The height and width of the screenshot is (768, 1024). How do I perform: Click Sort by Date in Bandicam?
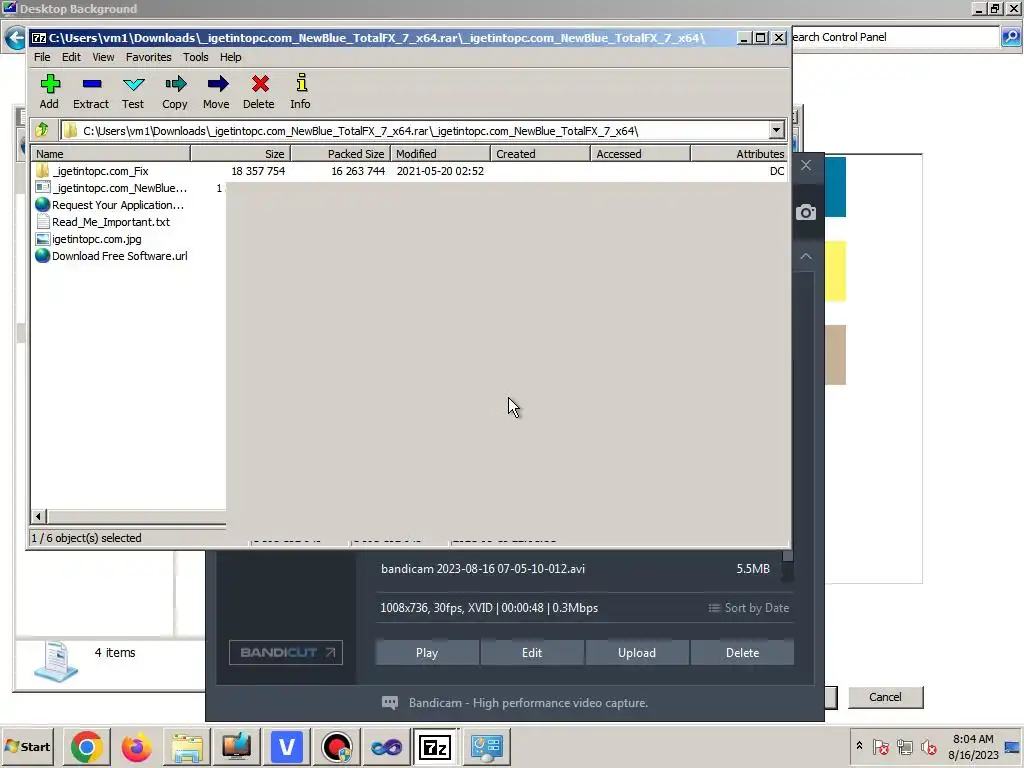[748, 608]
